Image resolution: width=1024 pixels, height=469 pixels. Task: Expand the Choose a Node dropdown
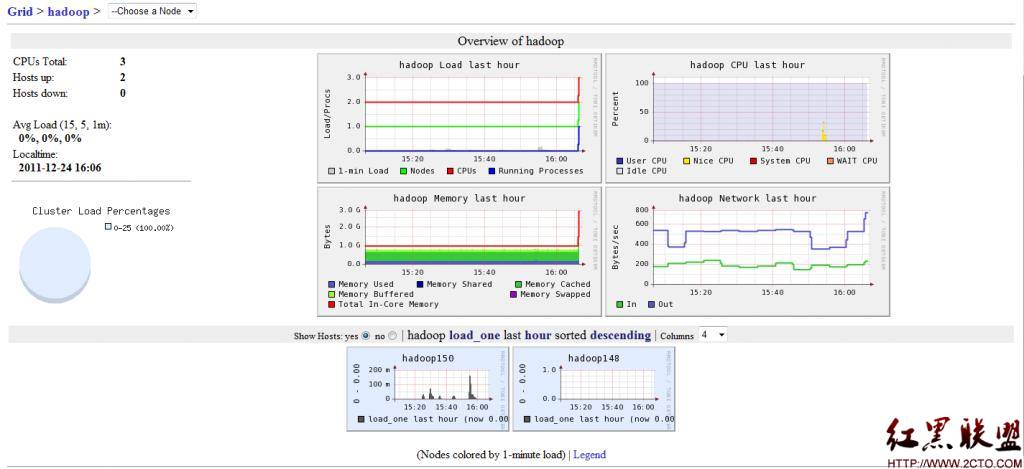point(152,11)
